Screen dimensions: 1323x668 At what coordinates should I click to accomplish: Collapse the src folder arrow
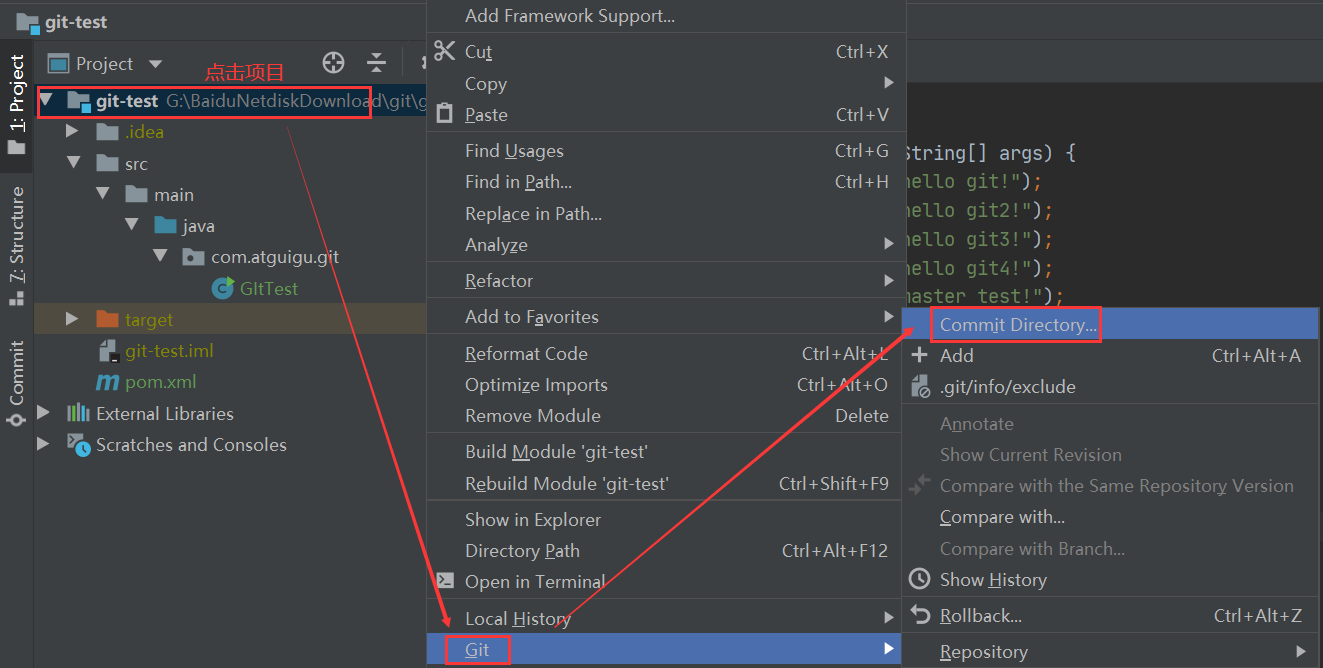point(72,162)
